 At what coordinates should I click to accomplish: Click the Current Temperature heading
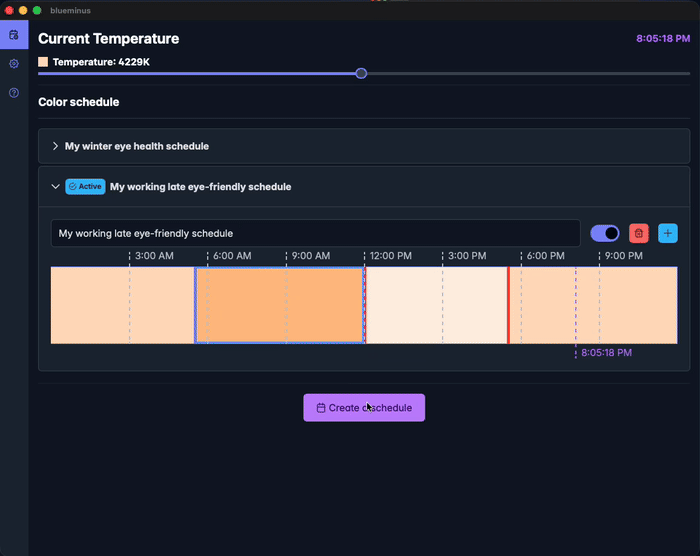click(108, 39)
